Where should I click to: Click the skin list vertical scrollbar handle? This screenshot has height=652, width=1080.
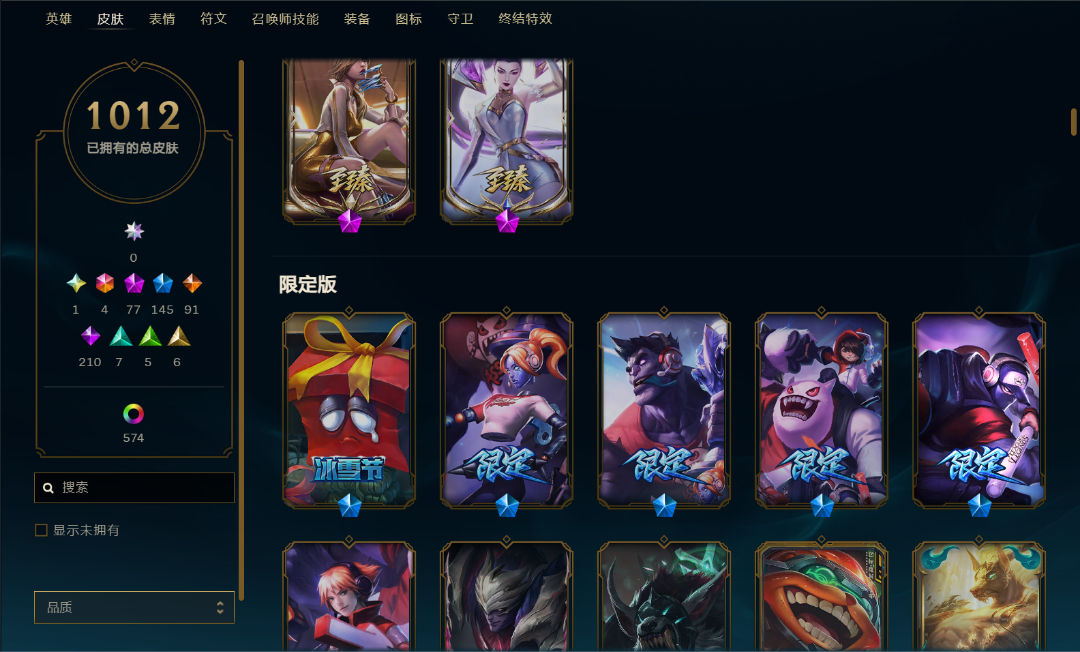1073,122
